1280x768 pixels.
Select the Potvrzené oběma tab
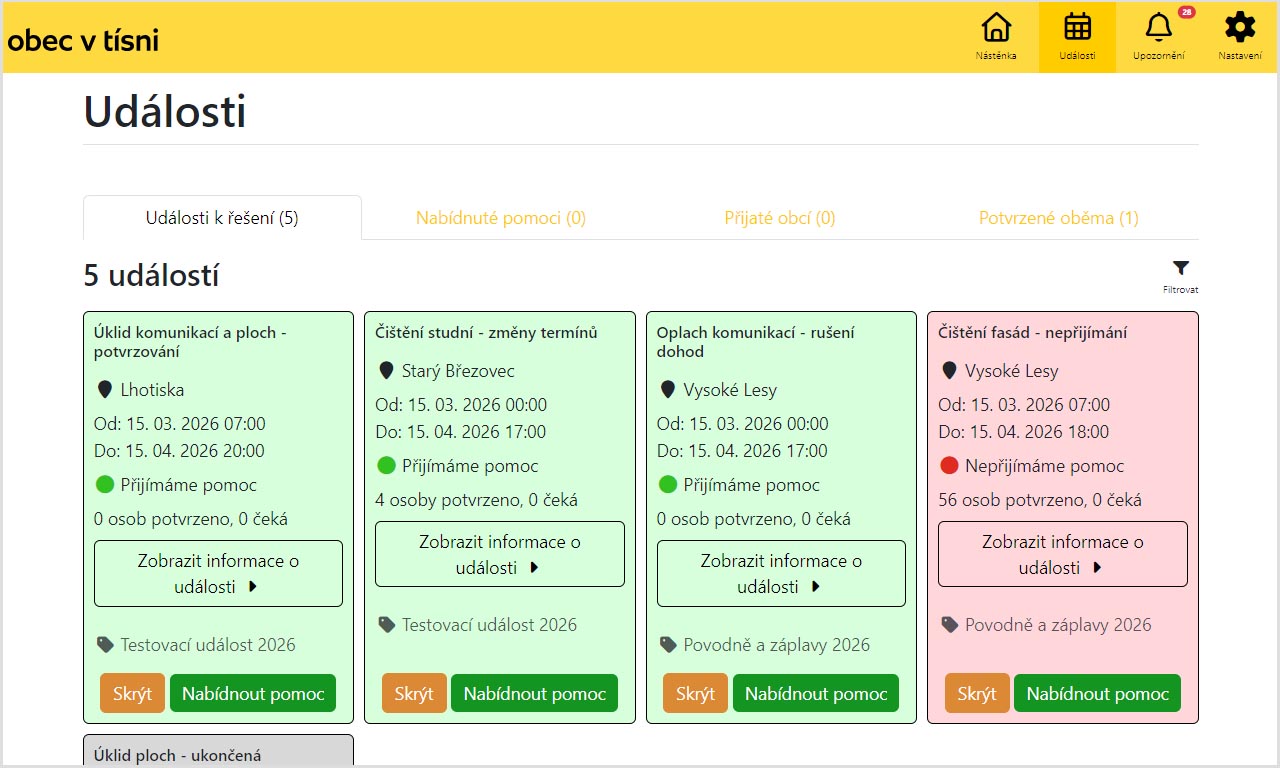[1058, 218]
